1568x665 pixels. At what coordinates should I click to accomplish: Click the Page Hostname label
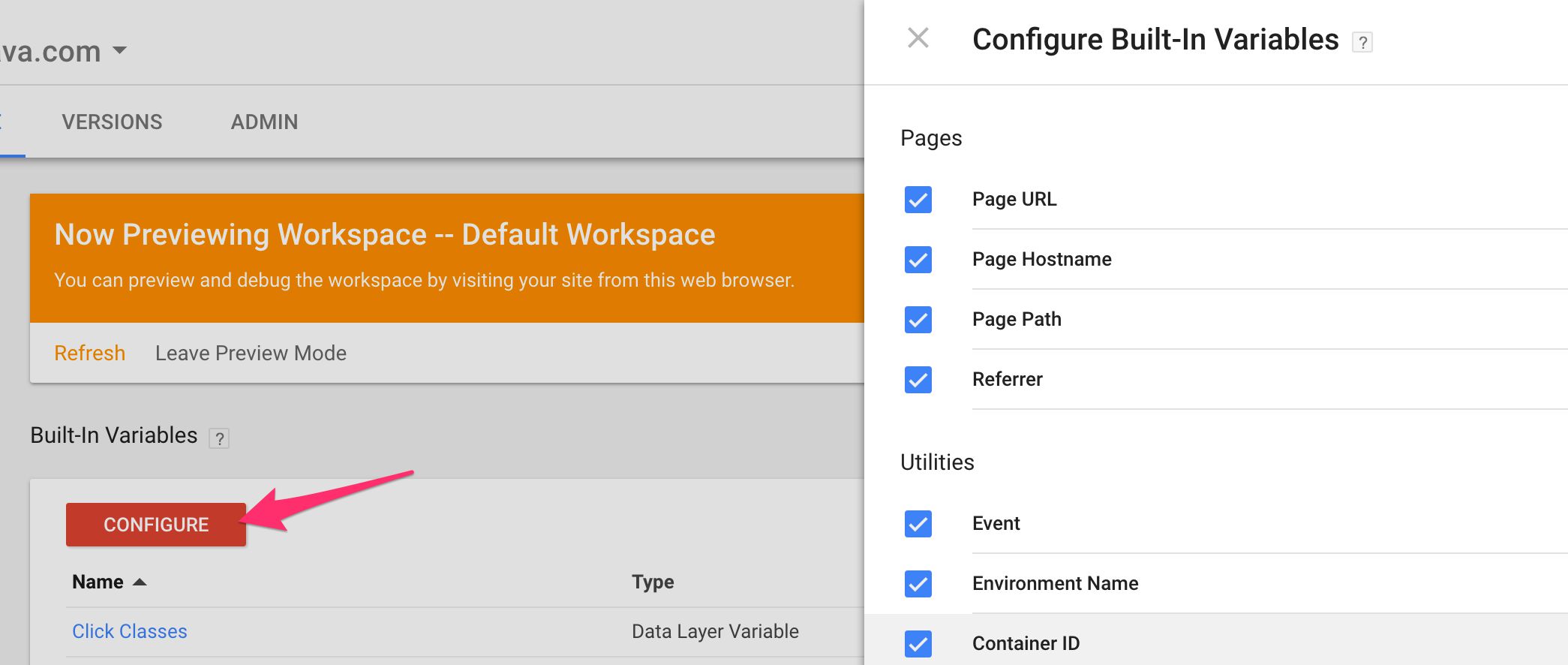point(1042,259)
